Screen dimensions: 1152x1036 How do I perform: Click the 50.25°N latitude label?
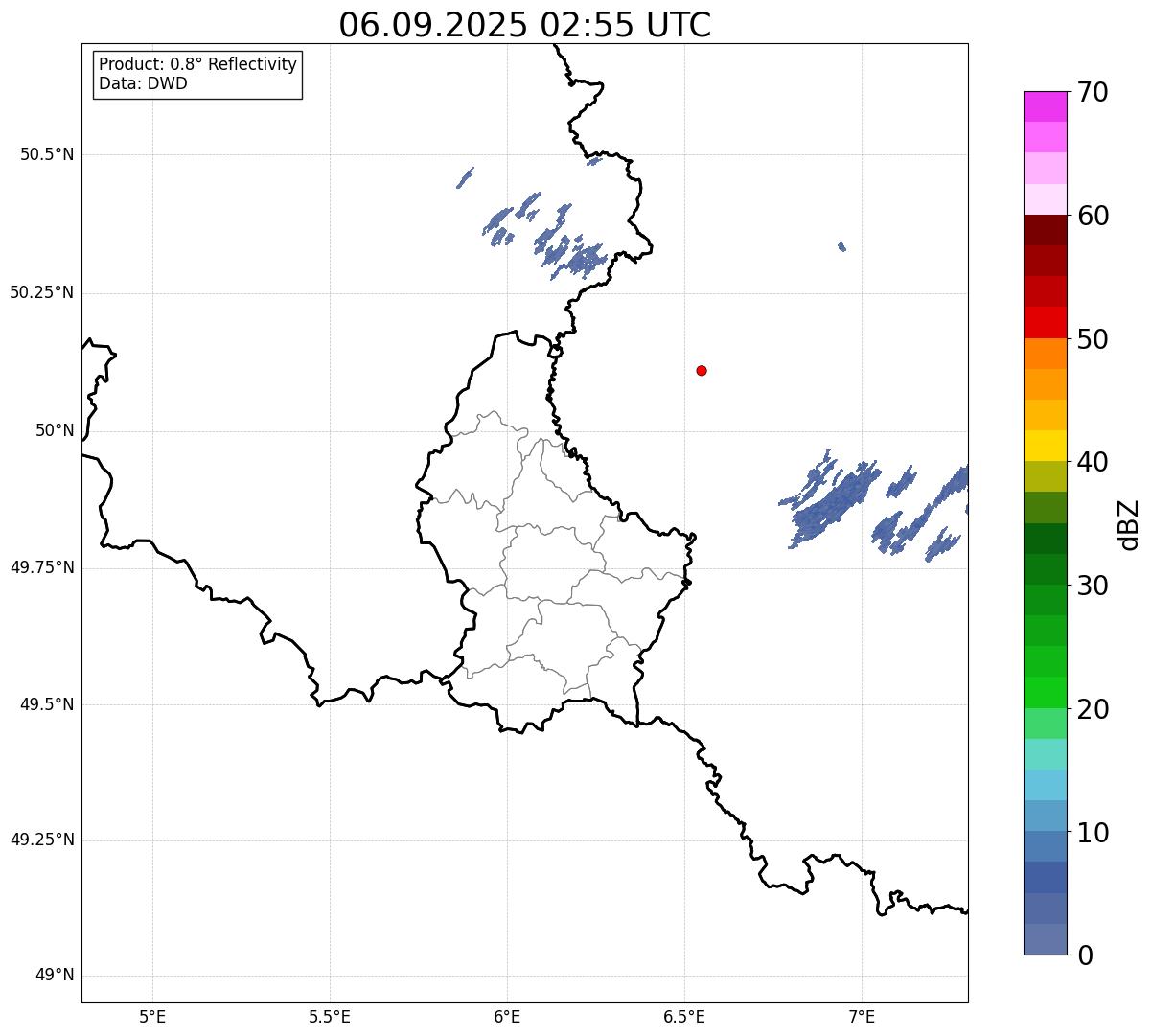pyautogui.click(x=42, y=292)
